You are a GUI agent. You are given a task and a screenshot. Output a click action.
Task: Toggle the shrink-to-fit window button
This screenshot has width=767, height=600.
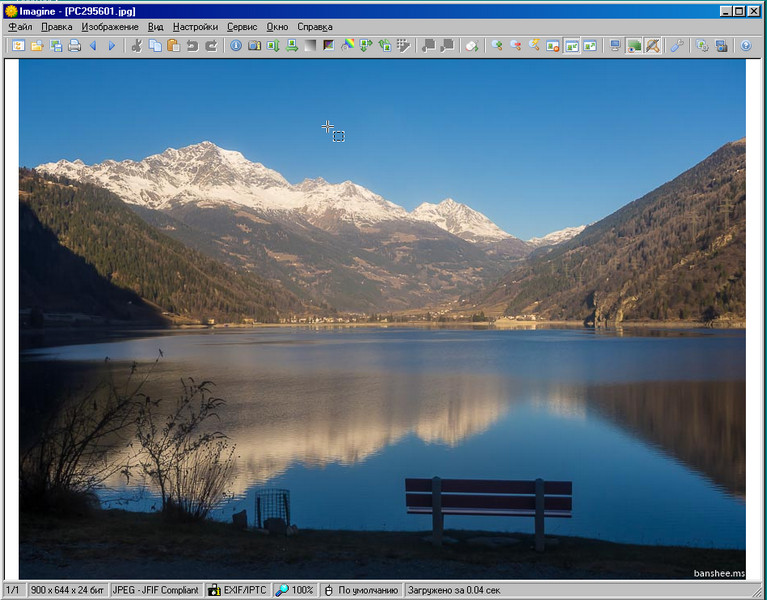(571, 45)
